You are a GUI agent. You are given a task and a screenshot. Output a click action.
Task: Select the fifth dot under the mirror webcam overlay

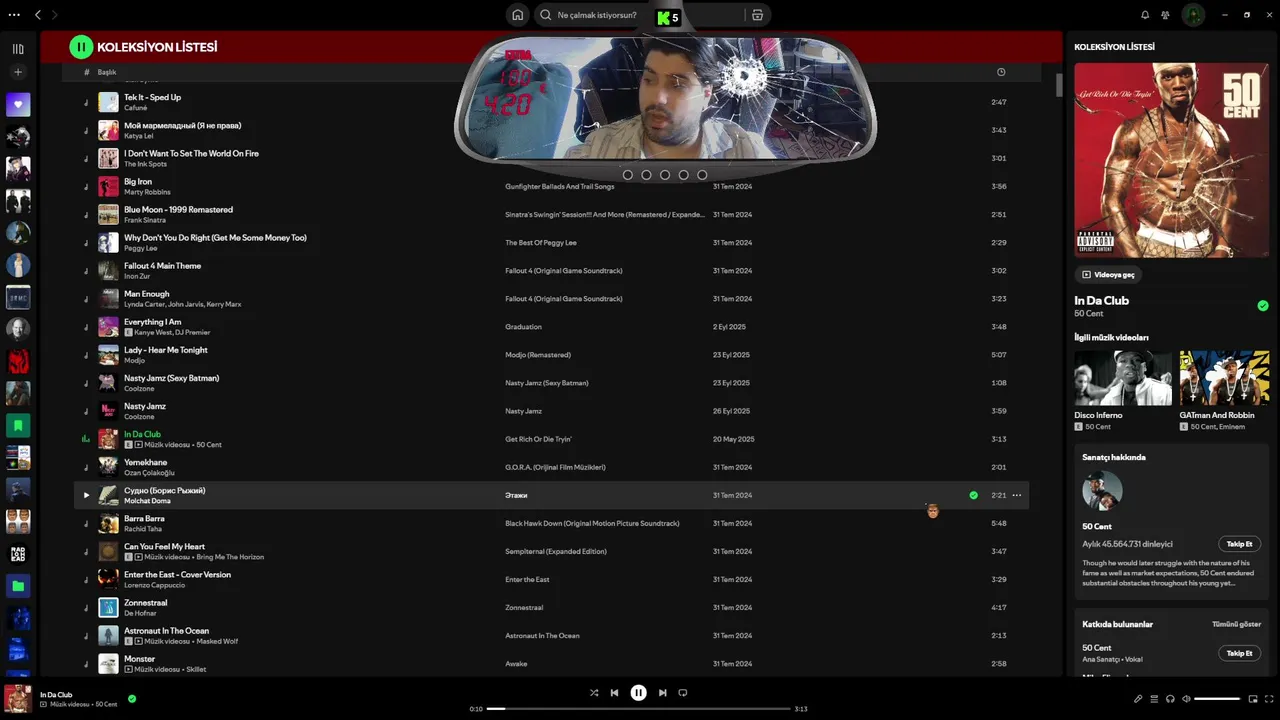pos(702,175)
